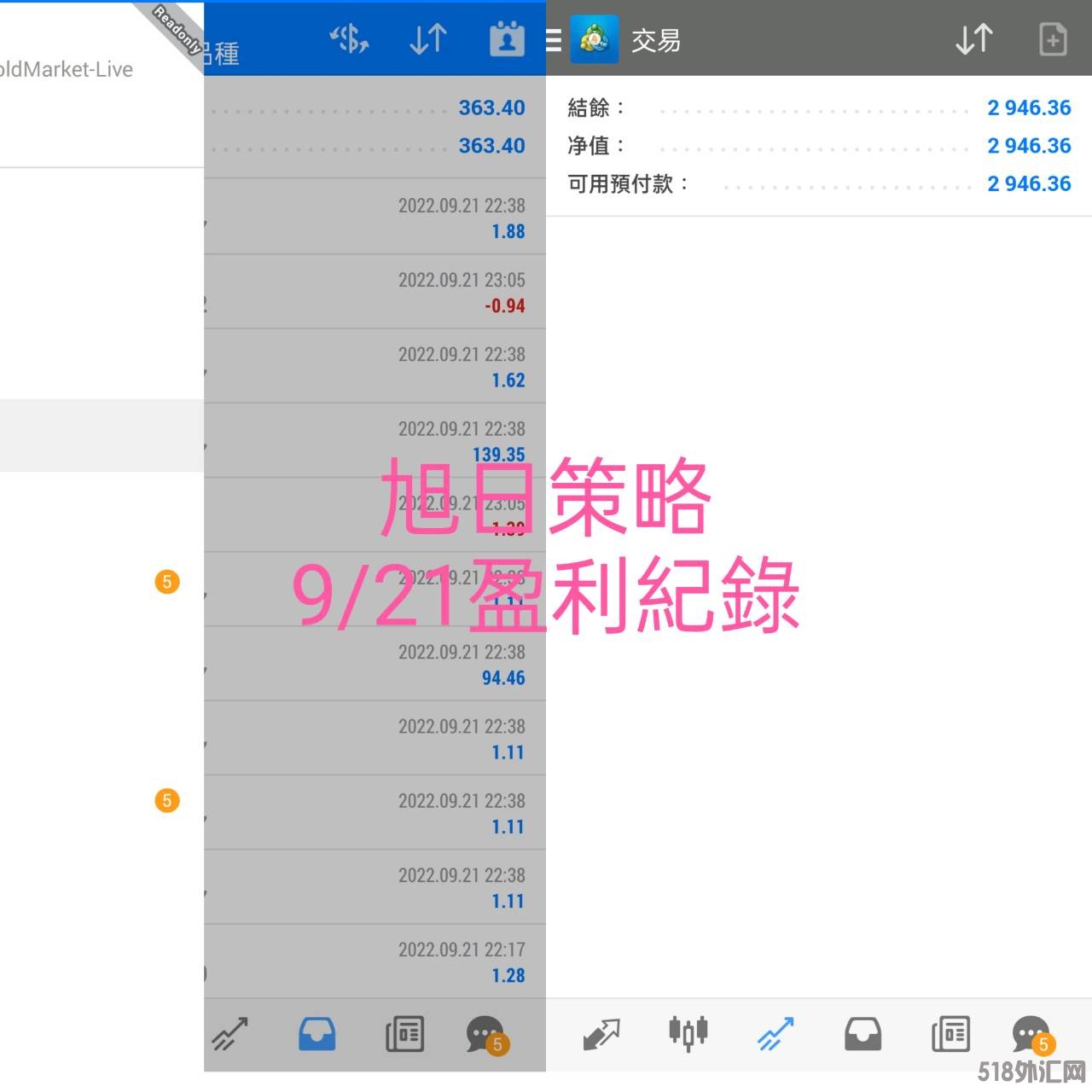Viewport: 1092px width, 1092px height.
Task: Open history inbox tab in right bottom bar
Action: click(x=863, y=1035)
